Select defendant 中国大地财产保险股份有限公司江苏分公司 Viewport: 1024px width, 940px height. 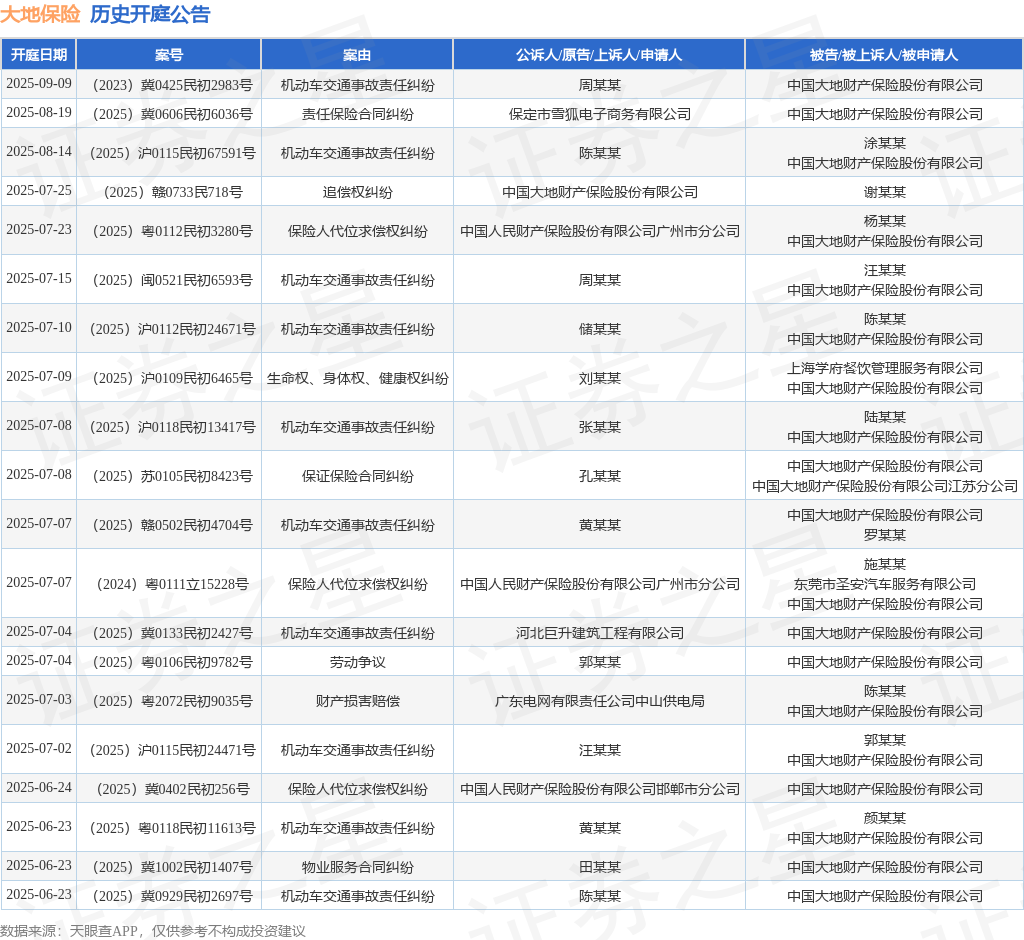[885, 486]
